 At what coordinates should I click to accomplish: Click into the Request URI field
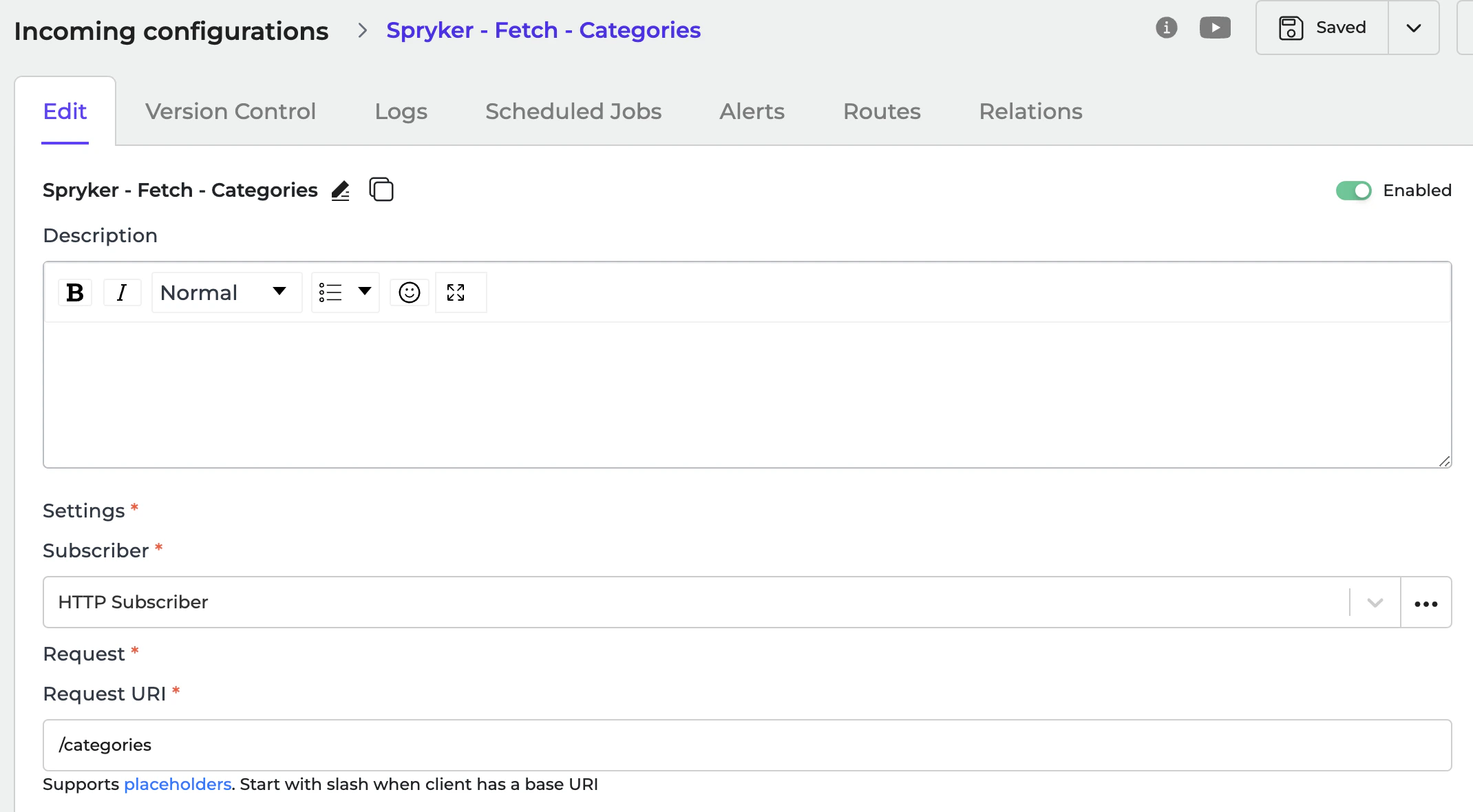tap(747, 745)
